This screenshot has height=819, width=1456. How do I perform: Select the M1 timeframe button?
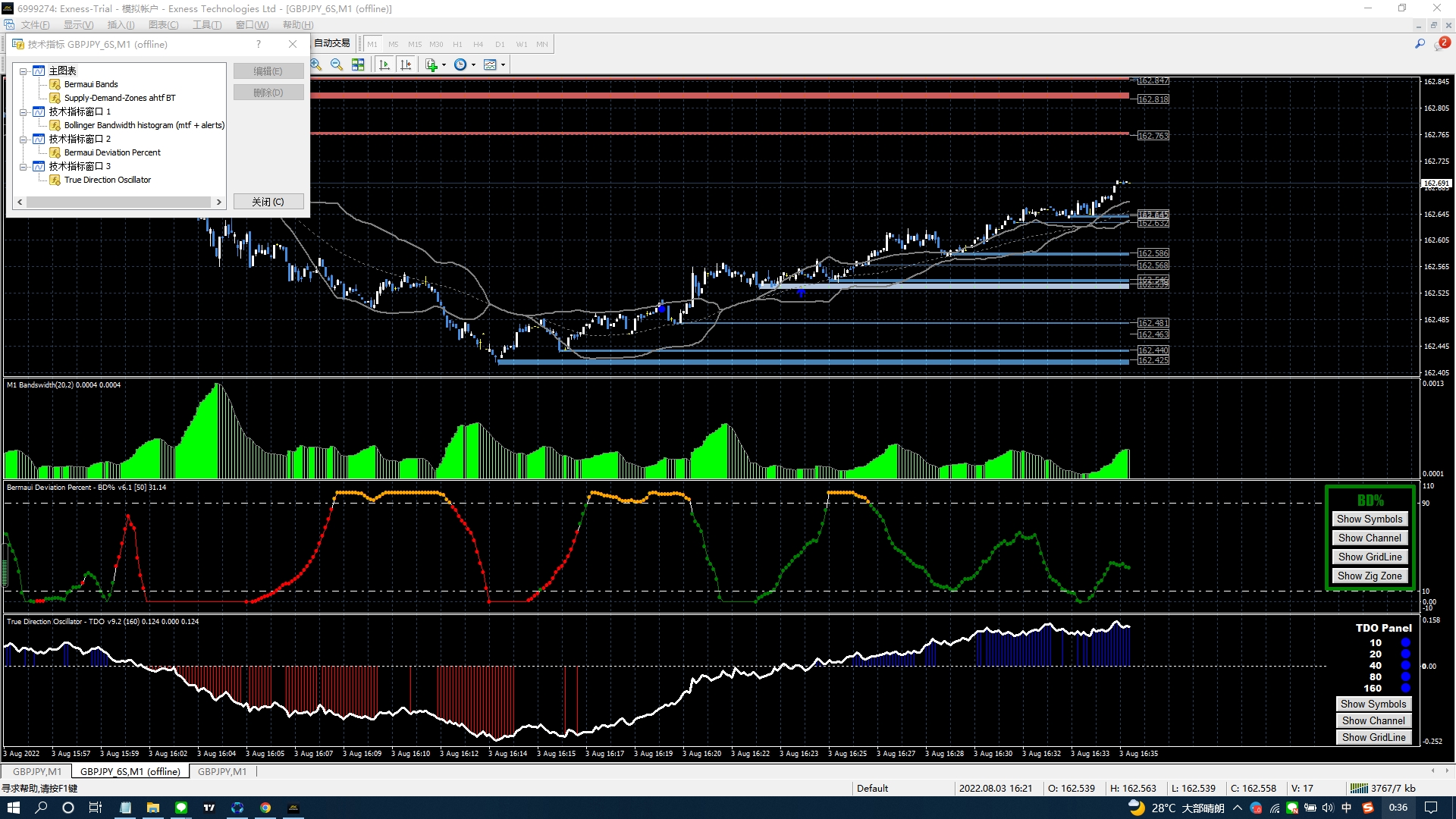coord(372,45)
